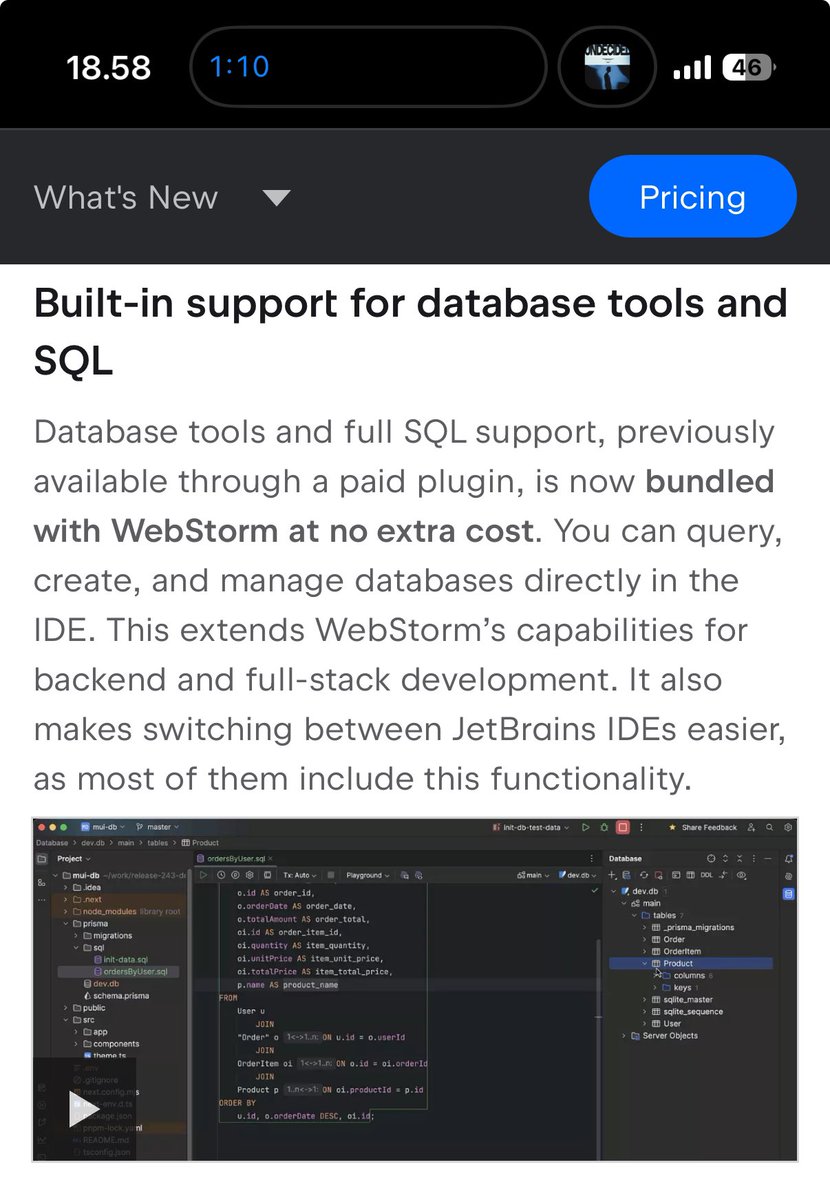Tap the 18.58 clock in status bar
Image resolution: width=830 pixels, height=1200 pixels.
click(108, 67)
